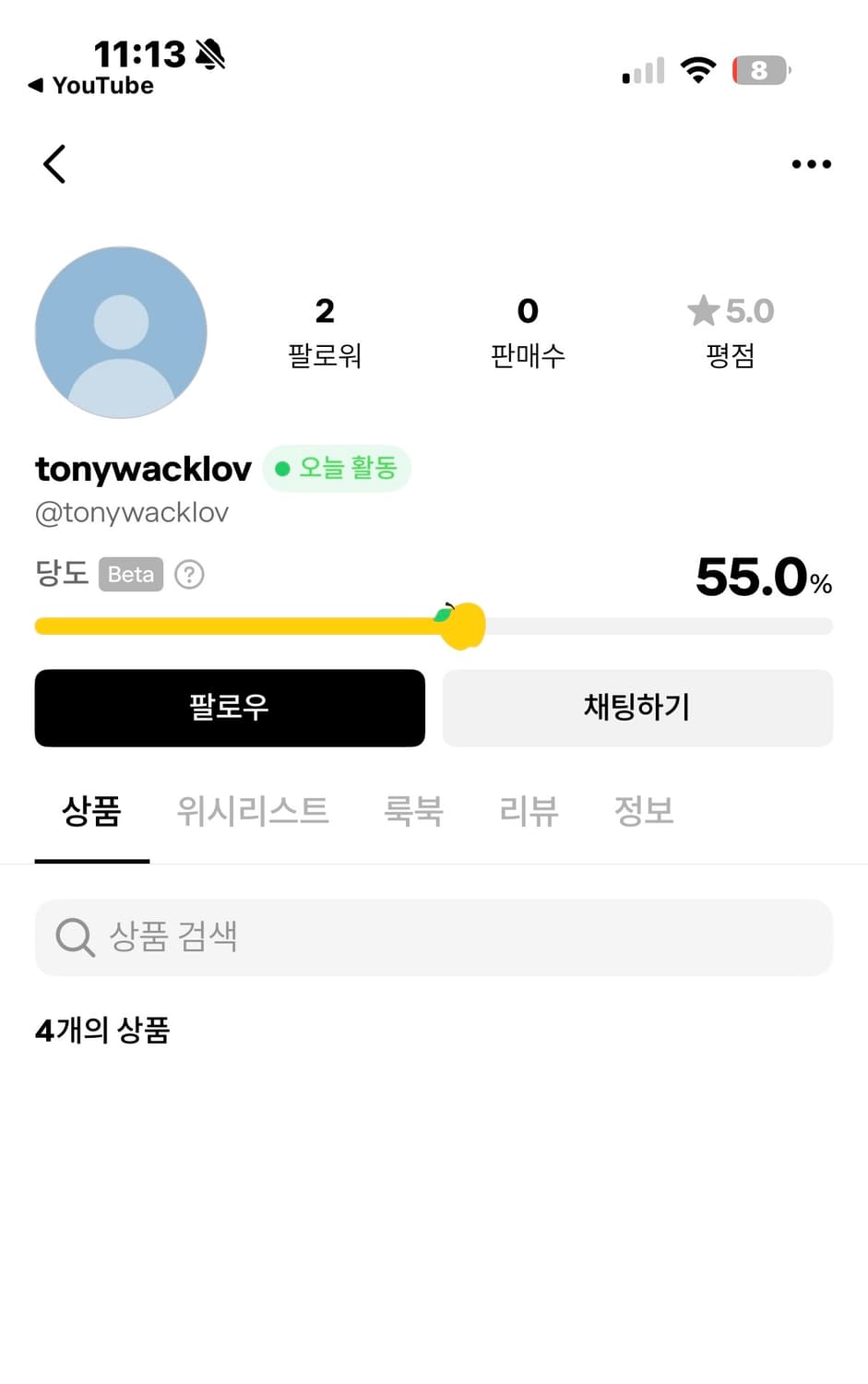Viewport: 868px width, 1384px height.
Task: Tap the Beta badge next to 당도
Action: click(x=131, y=575)
